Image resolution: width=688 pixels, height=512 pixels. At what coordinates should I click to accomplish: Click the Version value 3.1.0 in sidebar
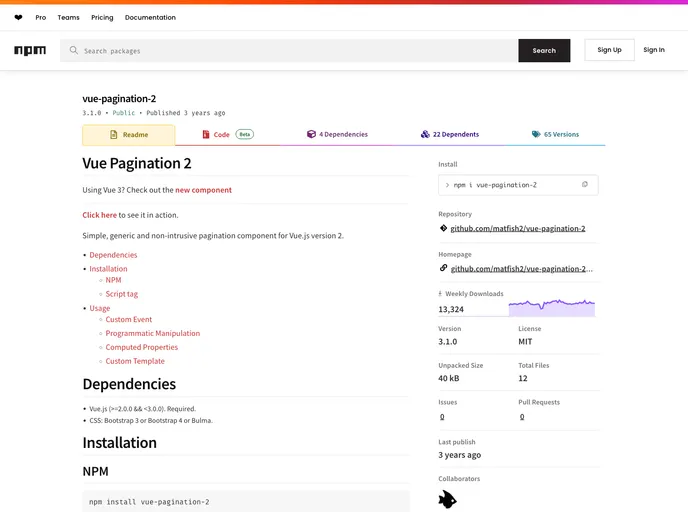pyautogui.click(x=448, y=342)
